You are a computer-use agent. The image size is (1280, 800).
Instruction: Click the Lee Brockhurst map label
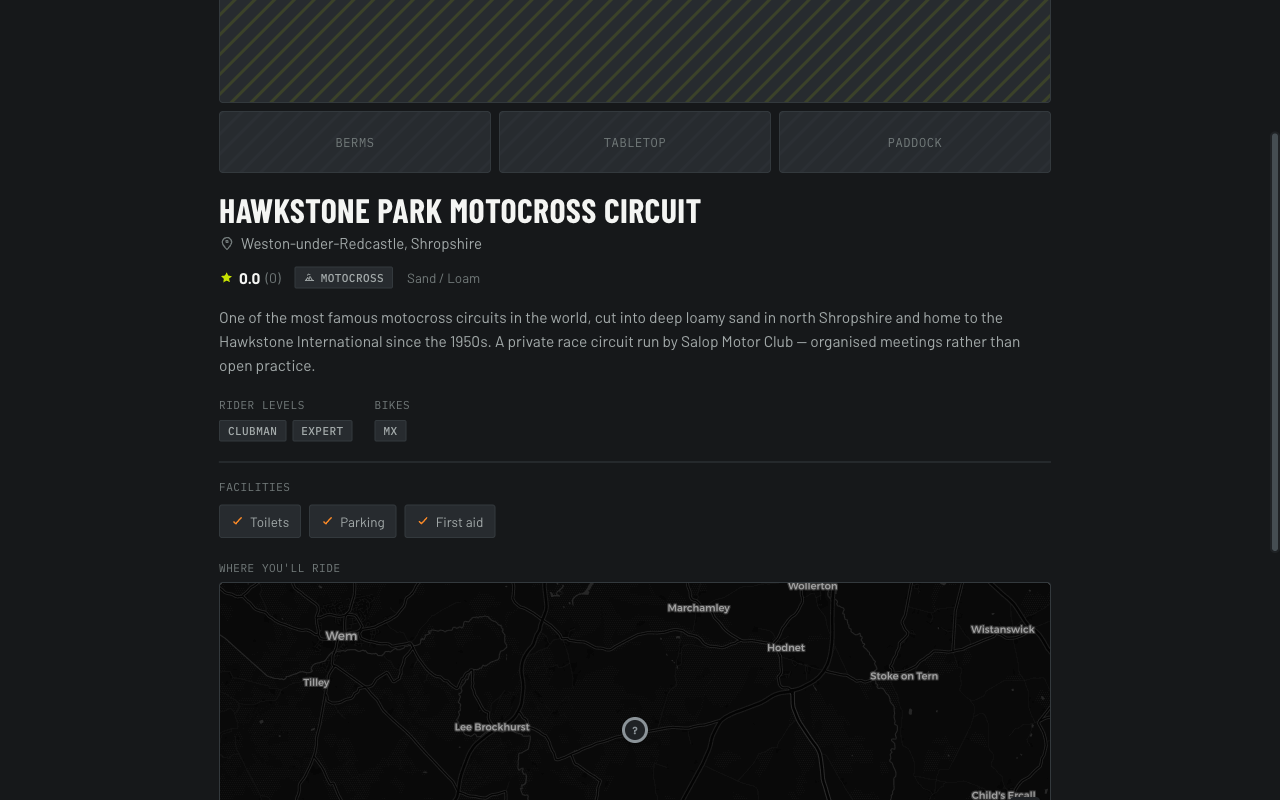click(492, 727)
